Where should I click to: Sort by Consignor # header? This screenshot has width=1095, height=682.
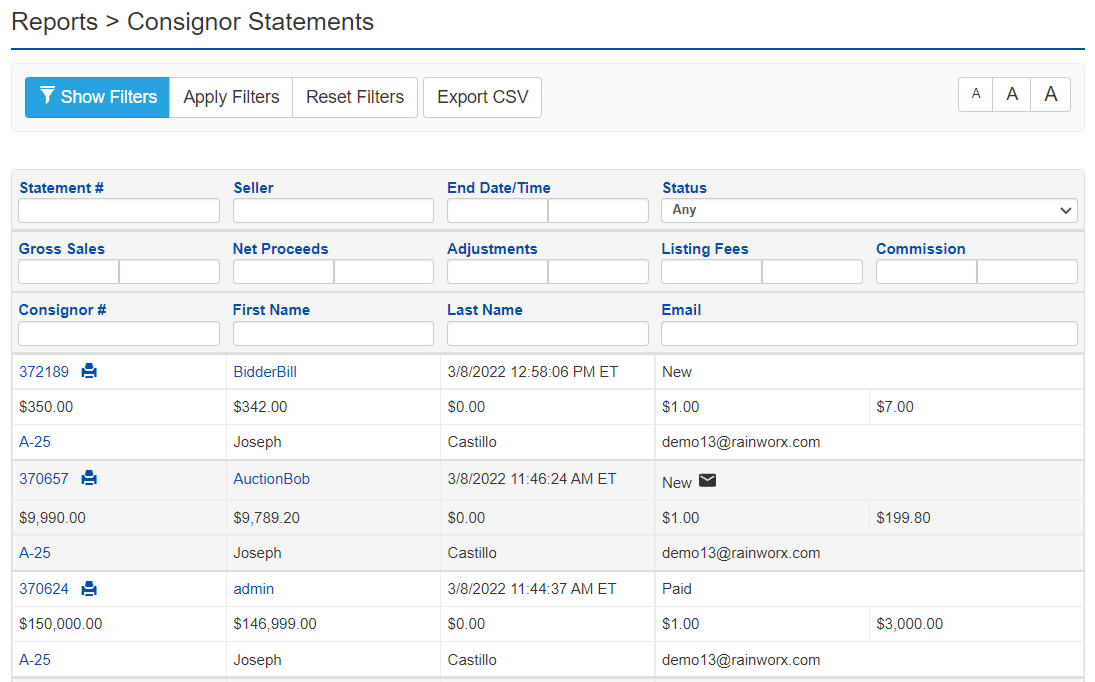click(62, 310)
